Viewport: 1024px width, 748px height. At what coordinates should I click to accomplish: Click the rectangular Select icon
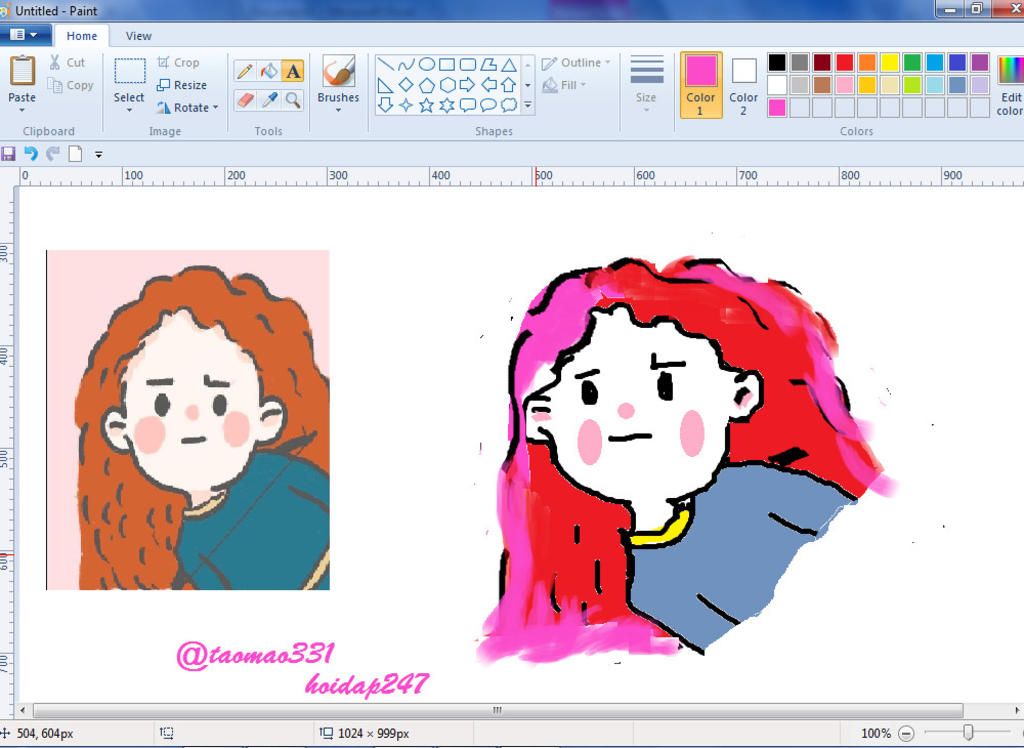pos(129,71)
